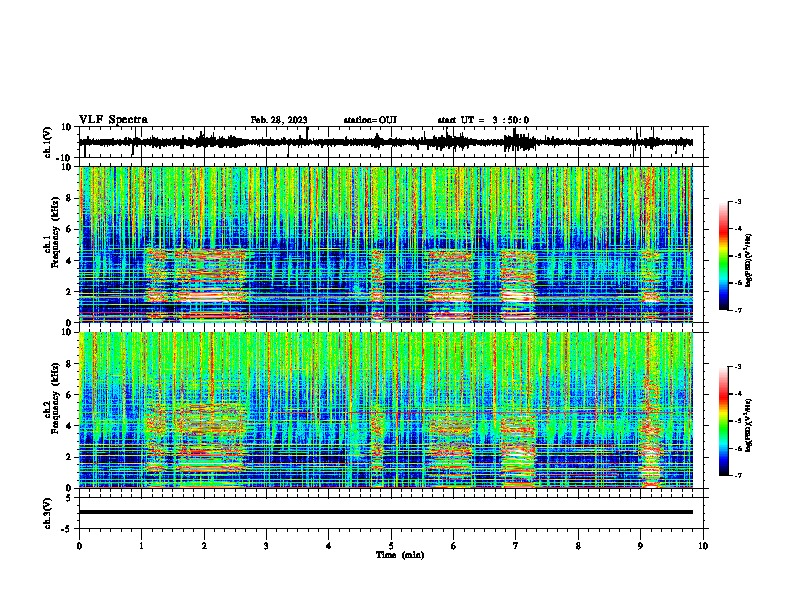Click the "5" tick on ch.3(V) axis
792x612 pixels.
pos(69,497)
